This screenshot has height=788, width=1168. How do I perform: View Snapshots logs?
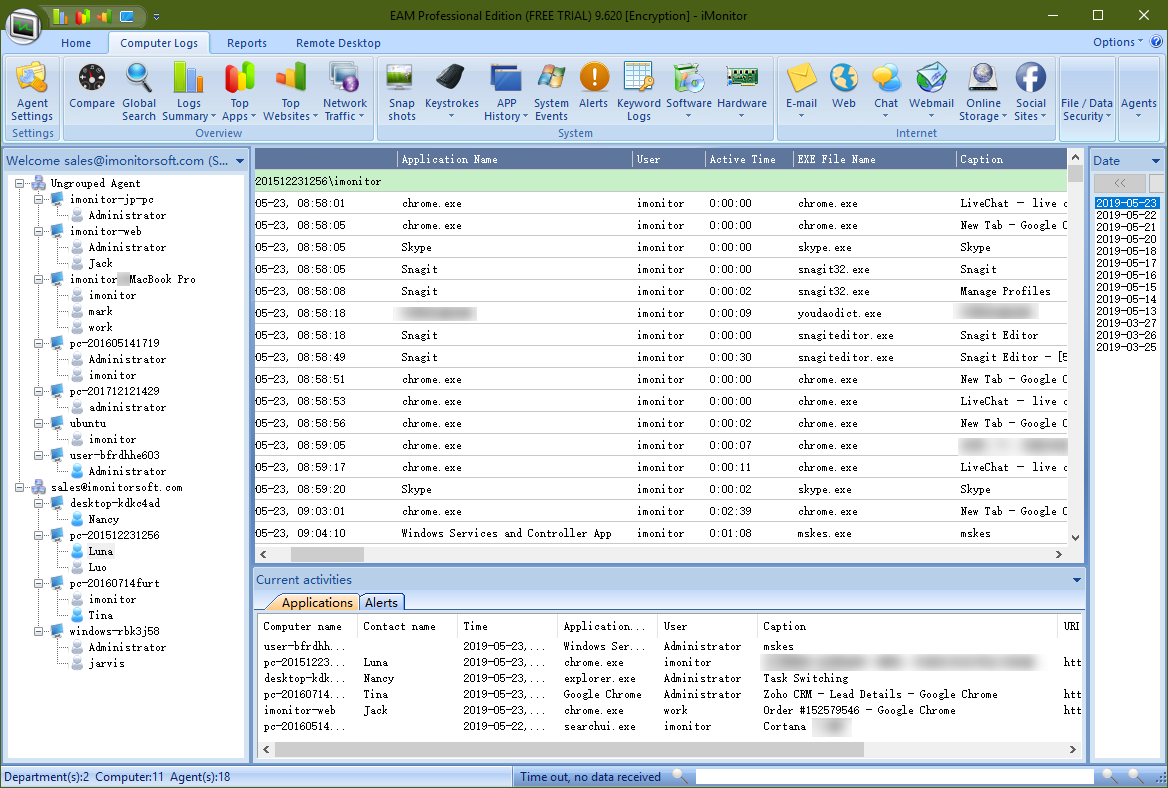tap(402, 92)
